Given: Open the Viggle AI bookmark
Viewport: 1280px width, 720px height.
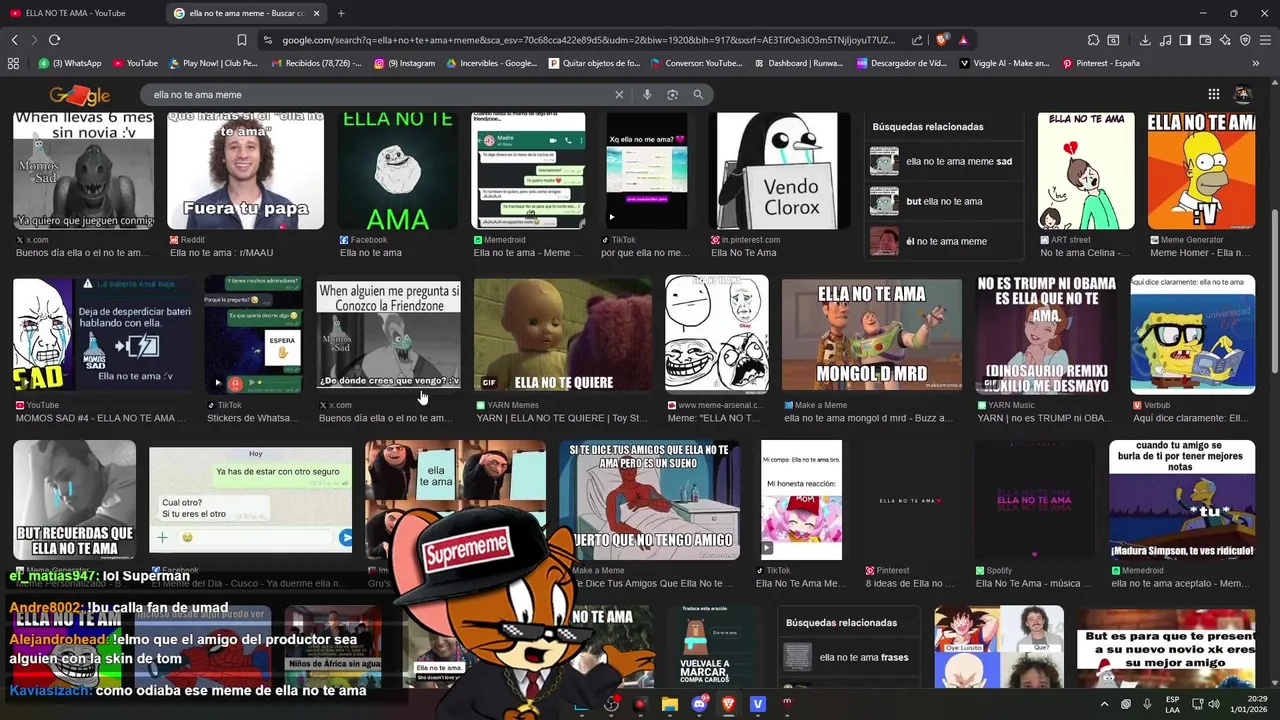Looking at the screenshot, I should [x=1004, y=63].
